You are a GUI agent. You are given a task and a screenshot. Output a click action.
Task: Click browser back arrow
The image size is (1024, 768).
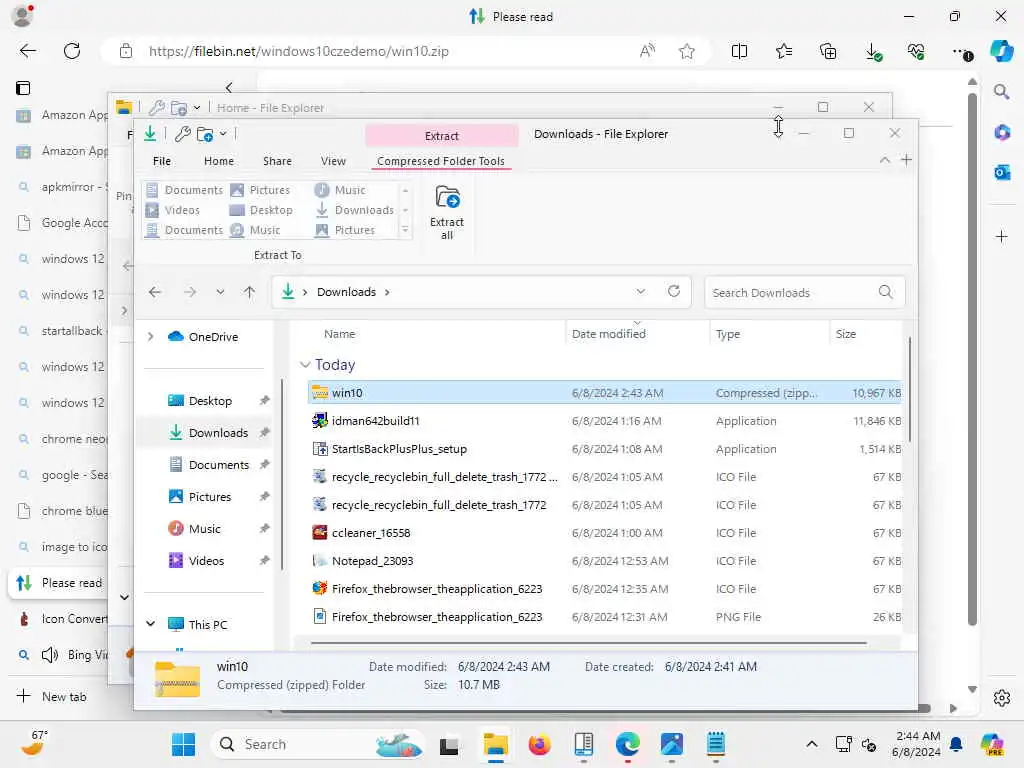click(27, 51)
